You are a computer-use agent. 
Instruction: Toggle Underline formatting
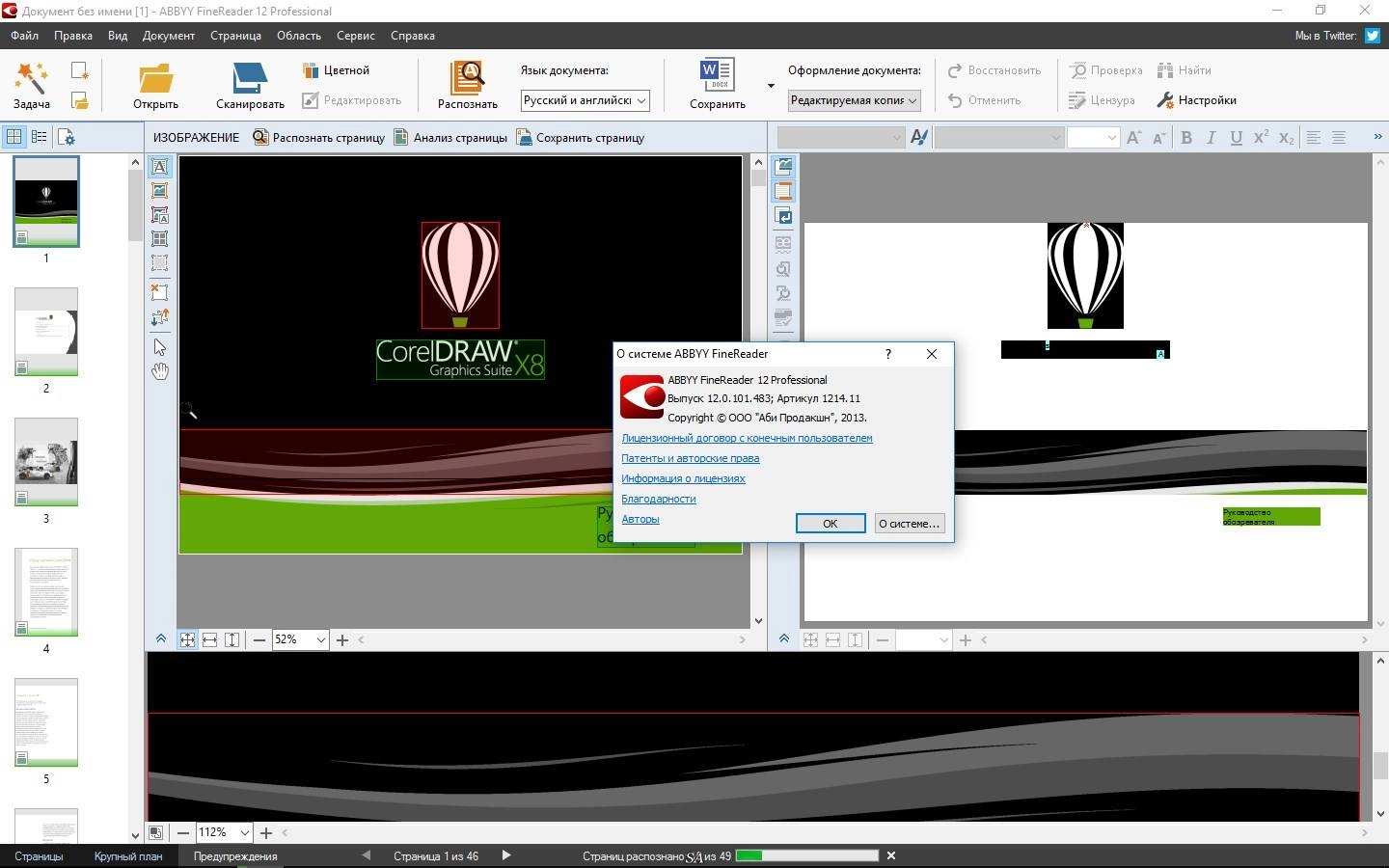point(1236,137)
